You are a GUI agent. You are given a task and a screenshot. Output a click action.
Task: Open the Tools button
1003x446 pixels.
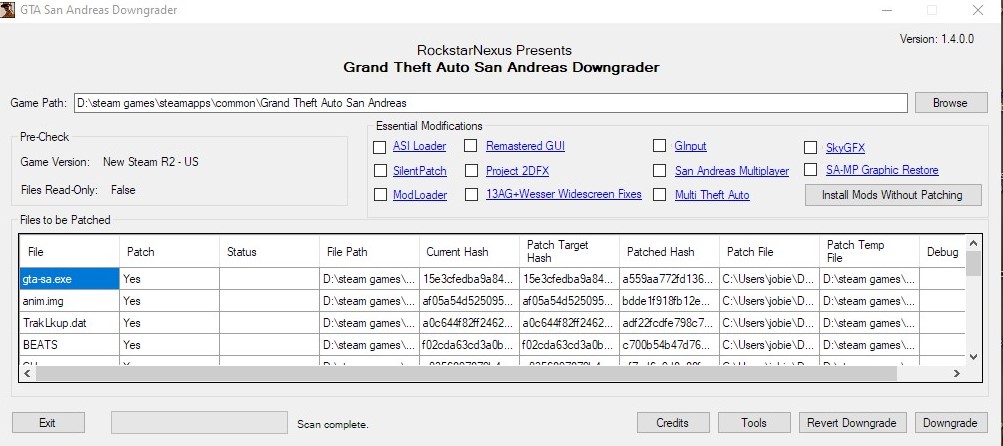pos(755,423)
